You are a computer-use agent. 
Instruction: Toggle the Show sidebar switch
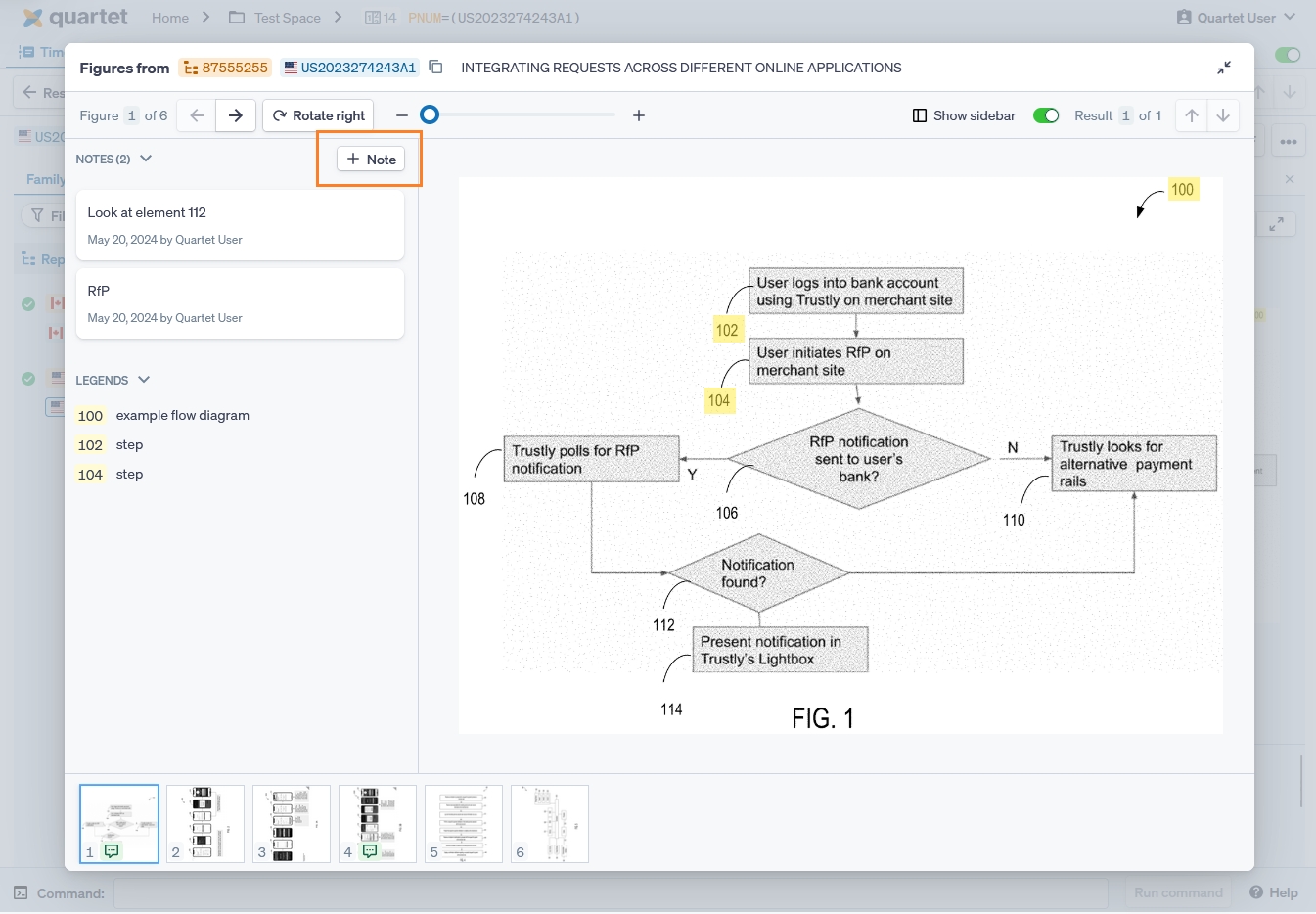pyautogui.click(x=1046, y=115)
